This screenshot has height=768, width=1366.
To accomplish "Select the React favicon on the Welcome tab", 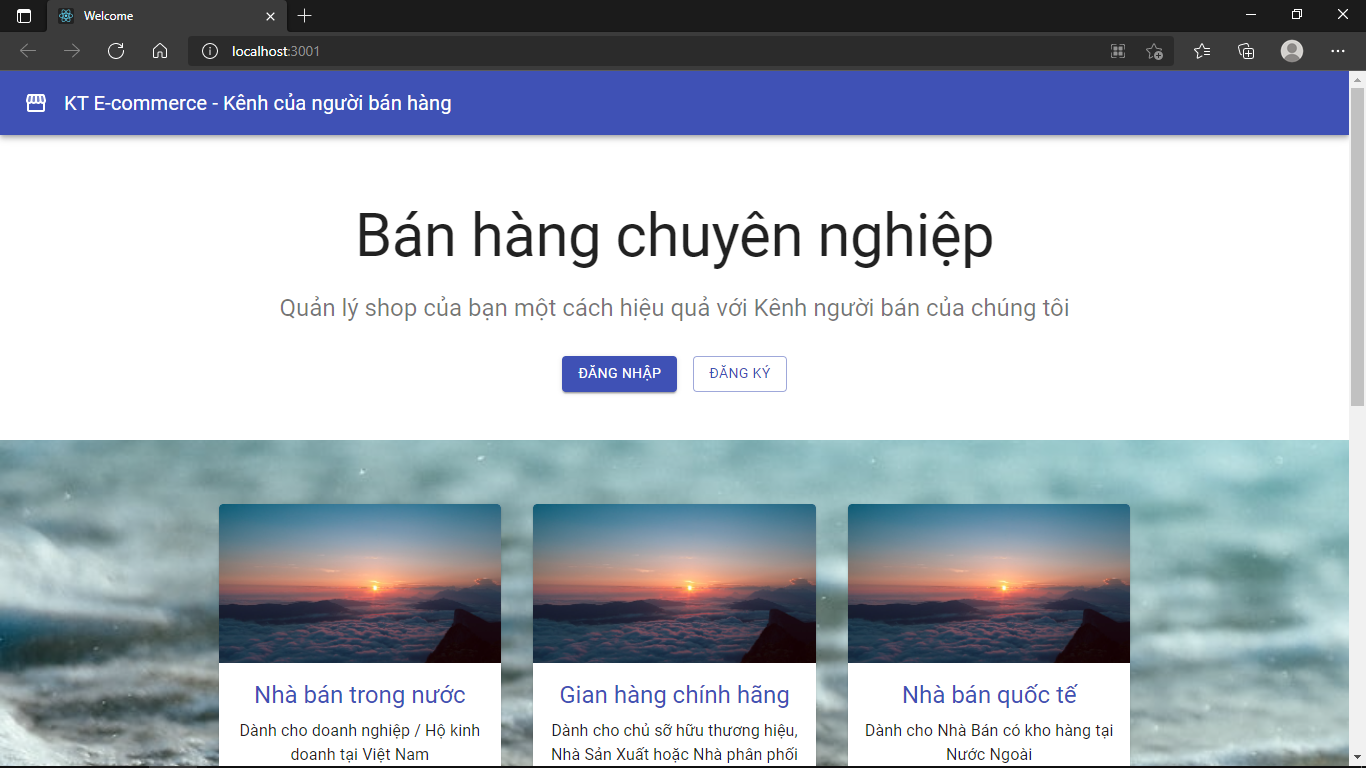I will coord(65,15).
